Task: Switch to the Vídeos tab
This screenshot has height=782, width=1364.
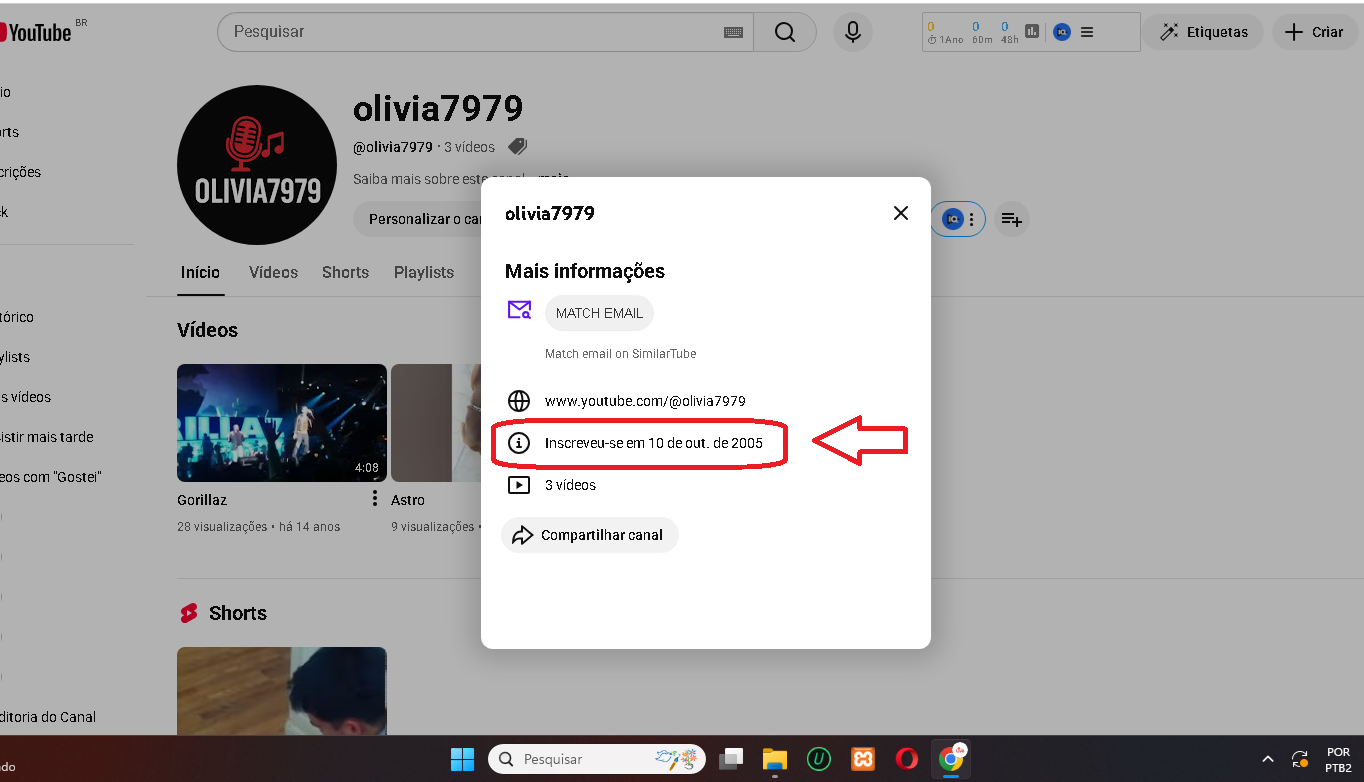Action: [x=273, y=272]
